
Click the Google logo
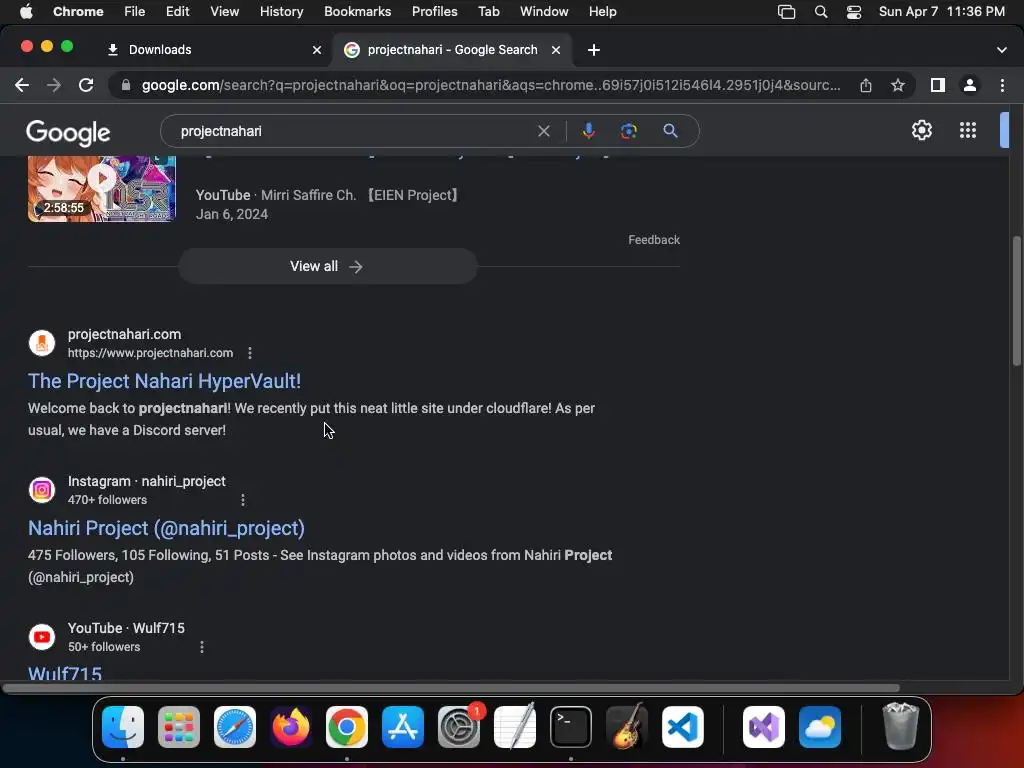68,133
